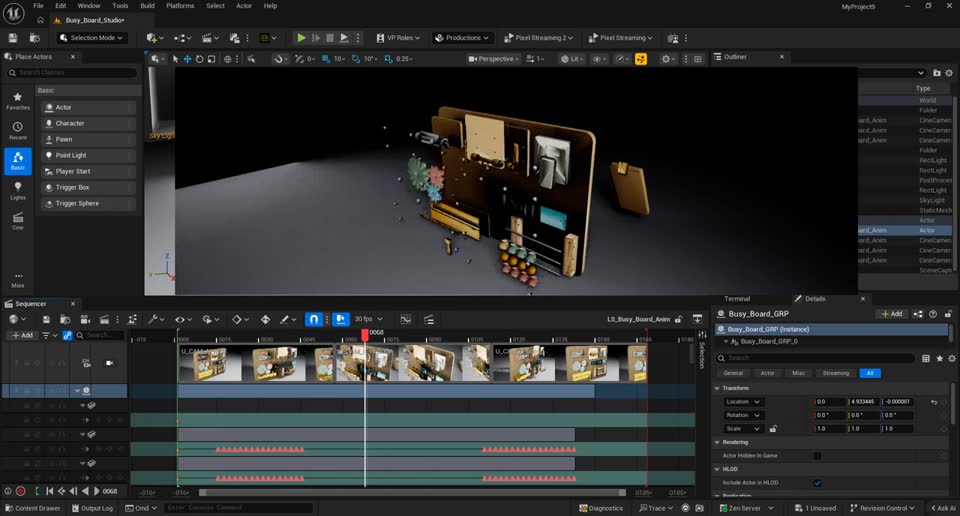Viewport: 960px width, 516px height.
Task: Open the Window menu
Action: coord(89,6)
